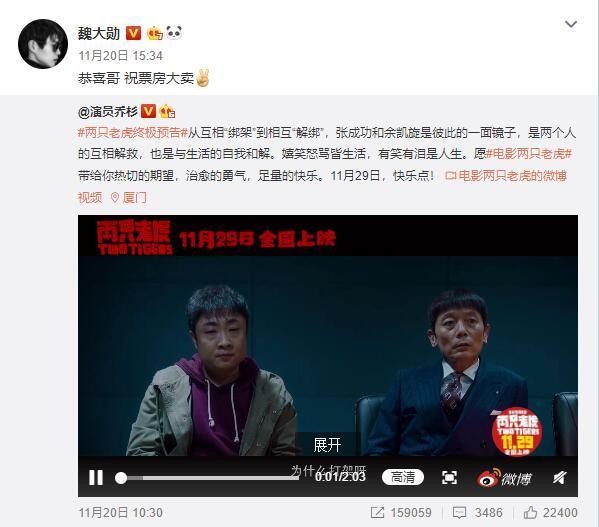Open the 魏大勋 username link
Viewport: 599px width, 527px height.
pos(99,34)
